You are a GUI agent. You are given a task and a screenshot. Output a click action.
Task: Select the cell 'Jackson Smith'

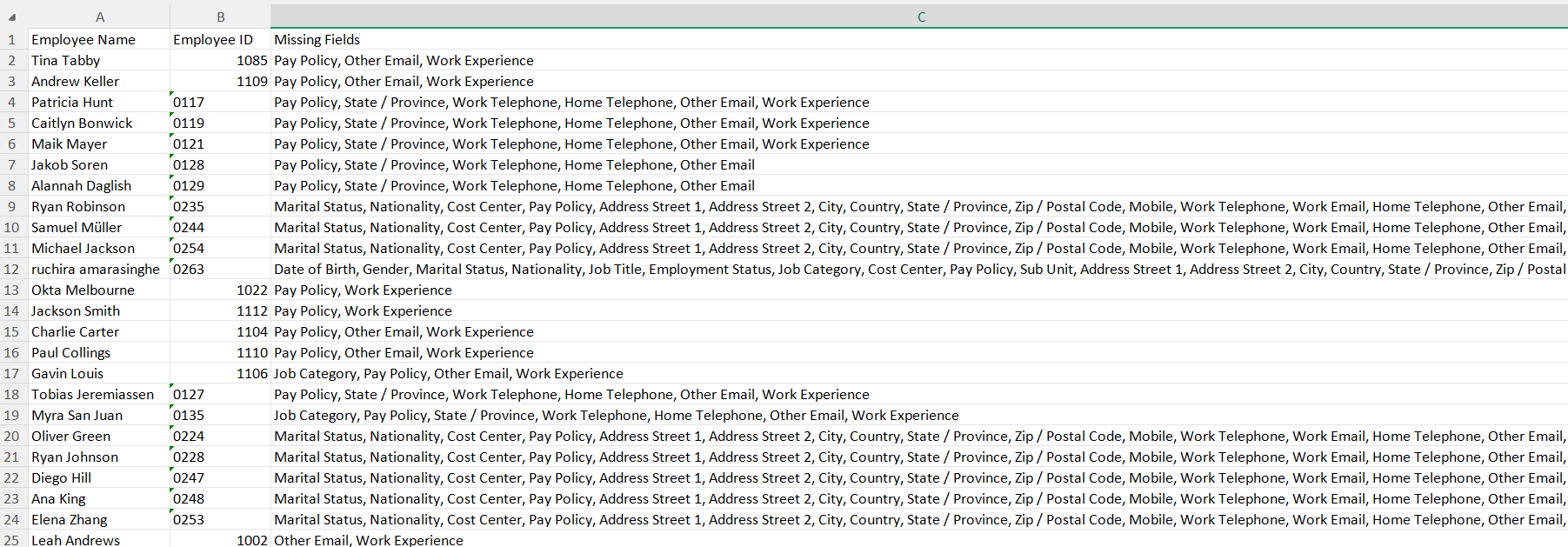(99, 310)
